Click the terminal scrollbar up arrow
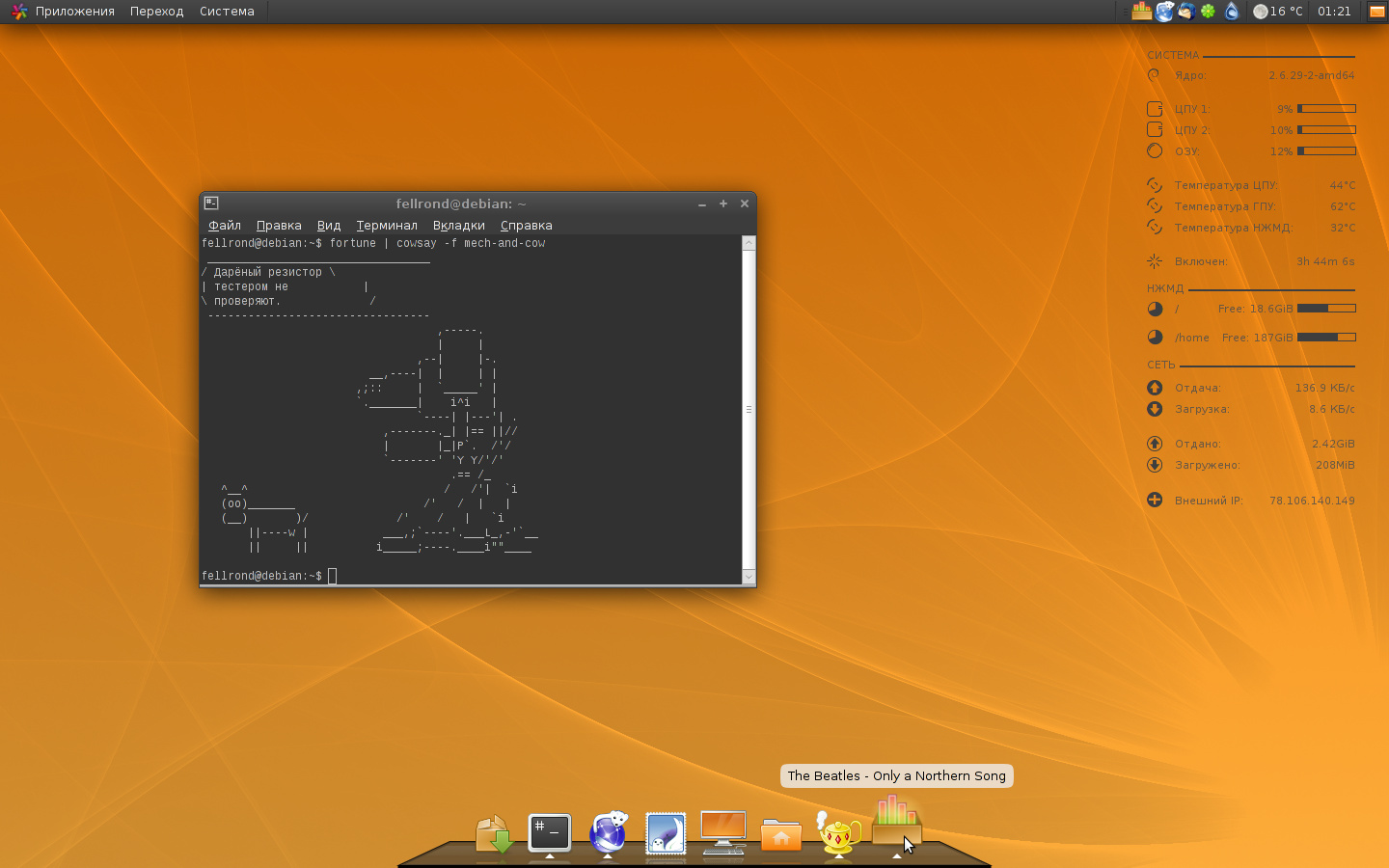The image size is (1389, 868). pyautogui.click(x=749, y=243)
